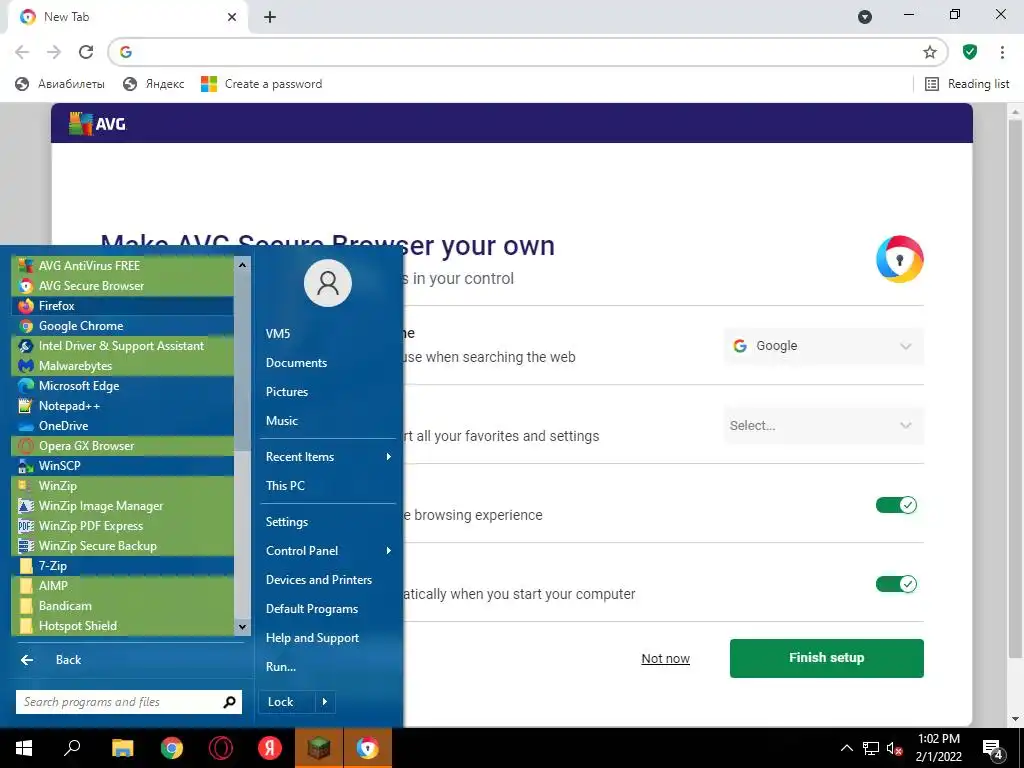The height and width of the screenshot is (768, 1024).
Task: Click the Lock button
Action: point(287,702)
